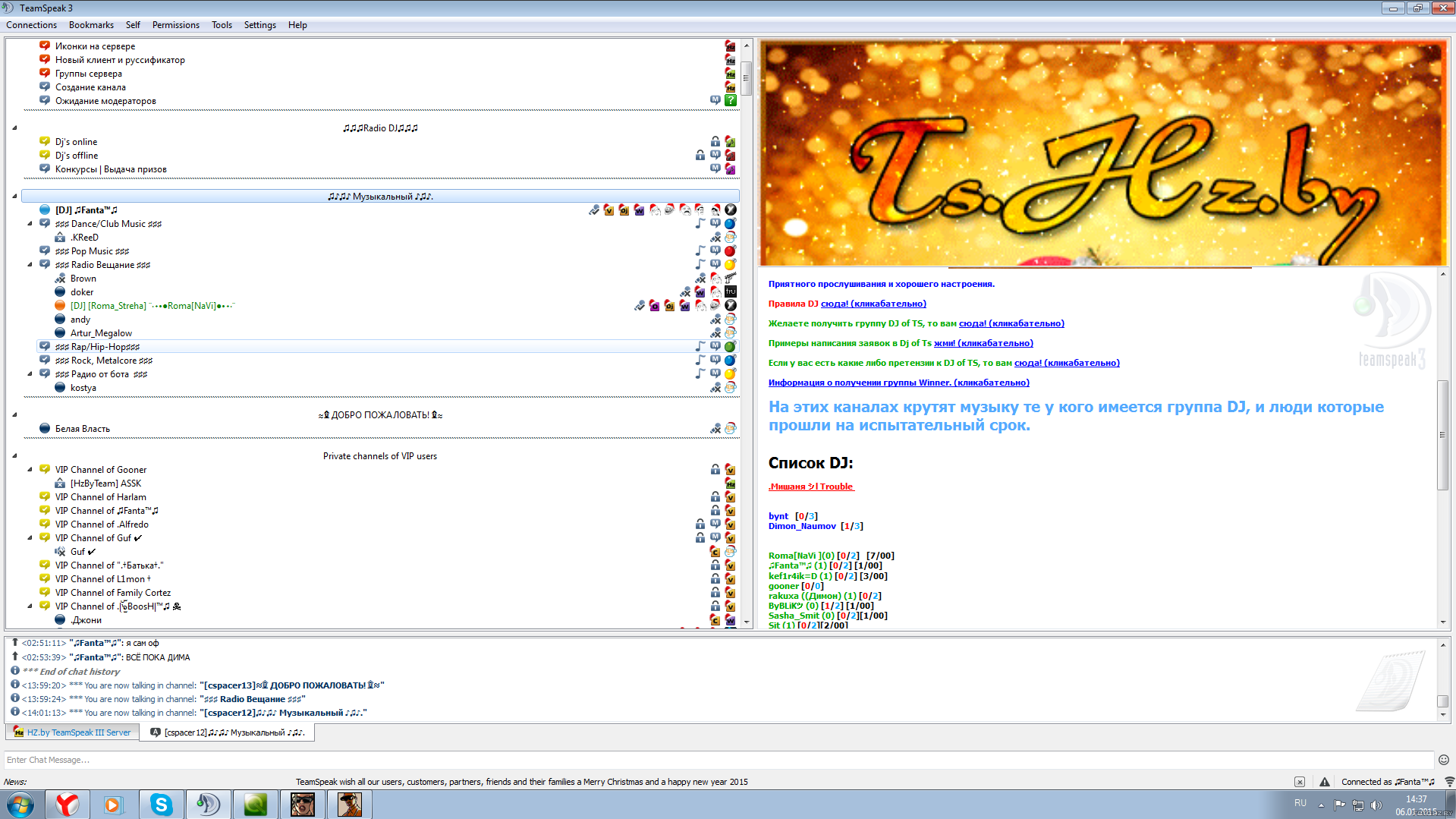1456x819 pixels.
Task: Click the Иконки на сервере channel icon
Action: 45,46
